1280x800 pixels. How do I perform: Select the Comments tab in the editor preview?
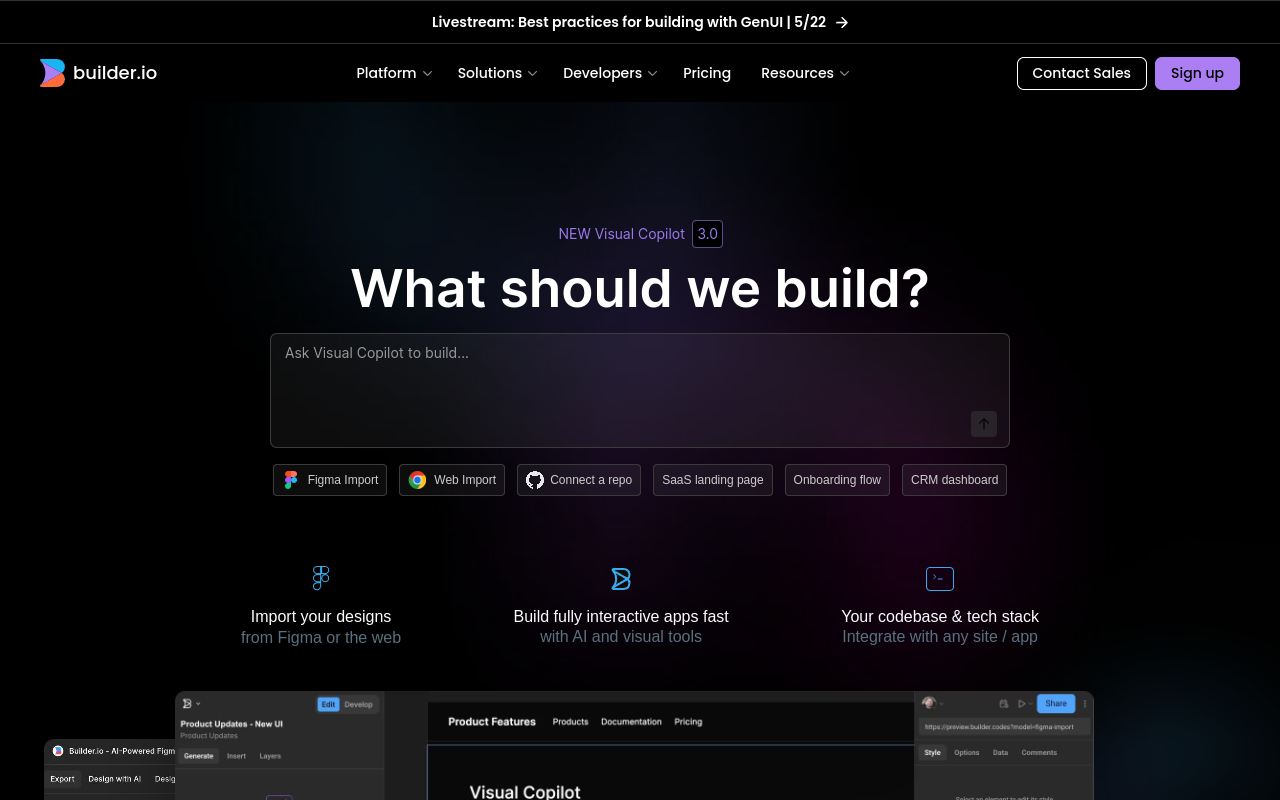pyautogui.click(x=1039, y=752)
